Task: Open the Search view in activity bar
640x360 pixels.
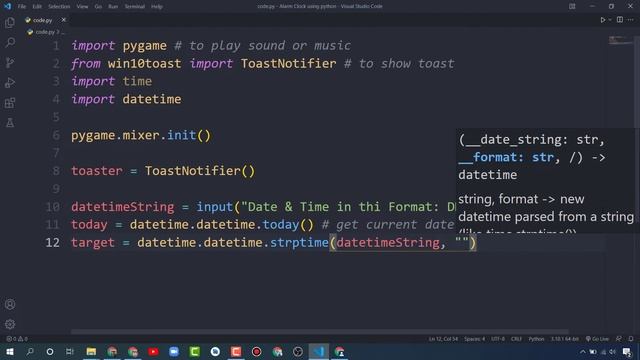Action: pos(10,42)
